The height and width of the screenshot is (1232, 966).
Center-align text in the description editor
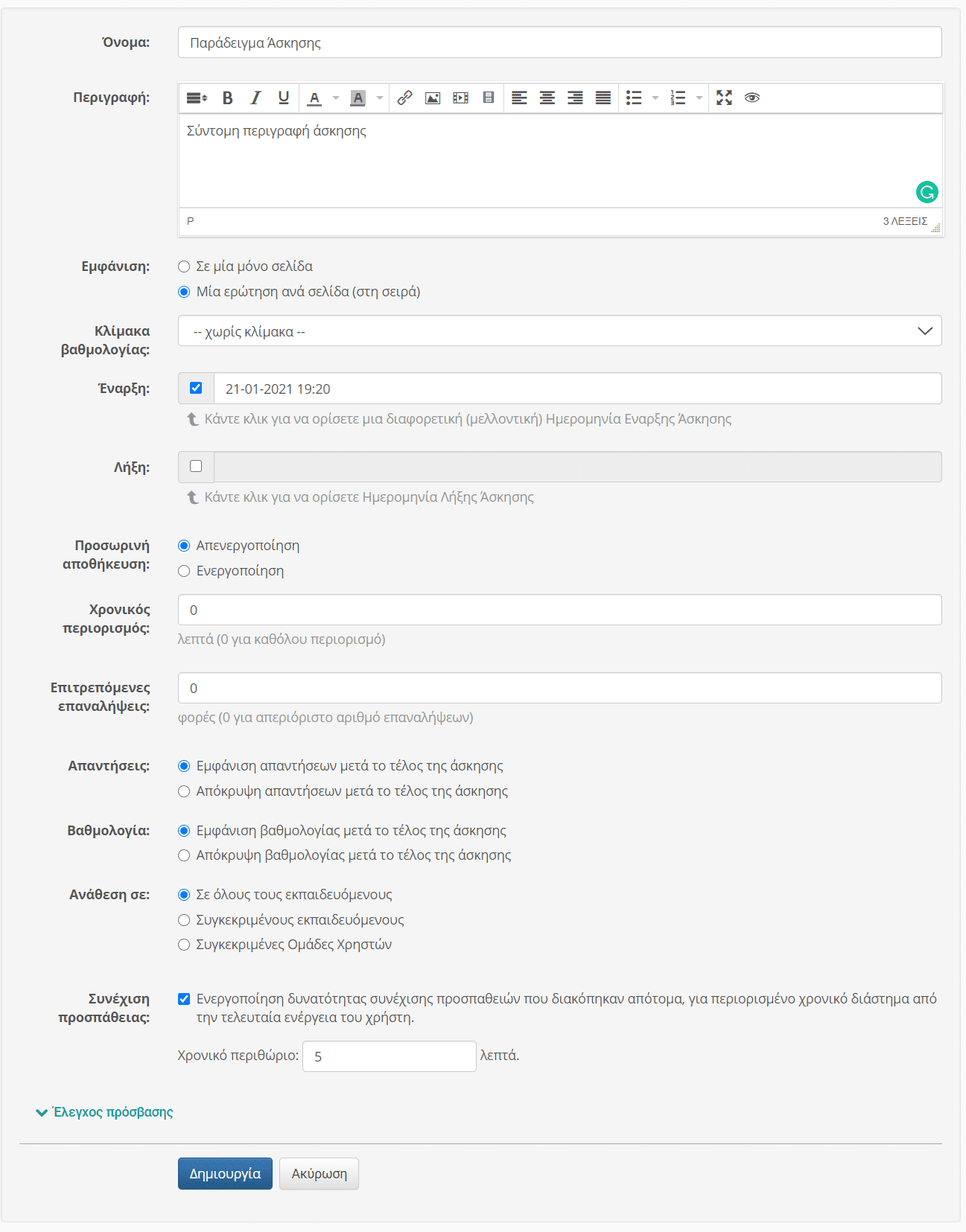click(547, 98)
